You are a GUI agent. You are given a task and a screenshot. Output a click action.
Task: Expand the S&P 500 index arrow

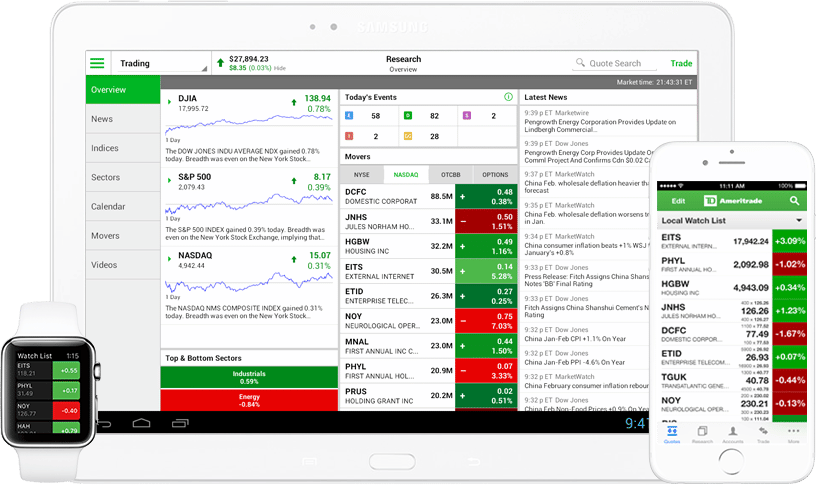pos(169,180)
